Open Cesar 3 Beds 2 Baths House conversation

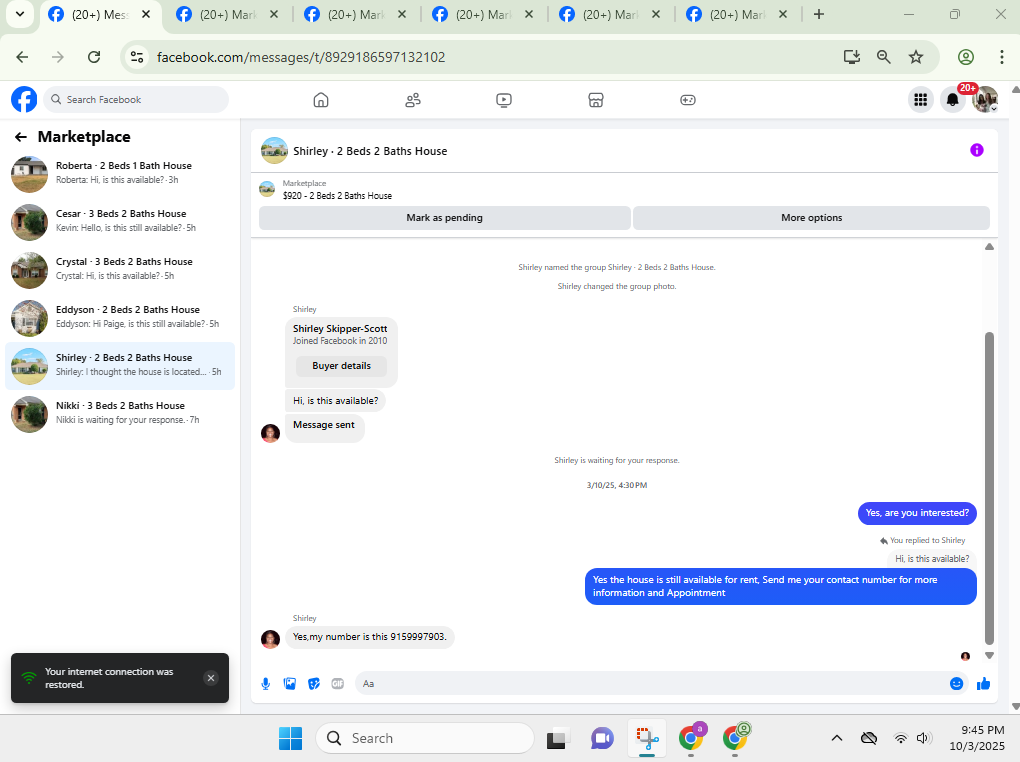tap(120, 223)
